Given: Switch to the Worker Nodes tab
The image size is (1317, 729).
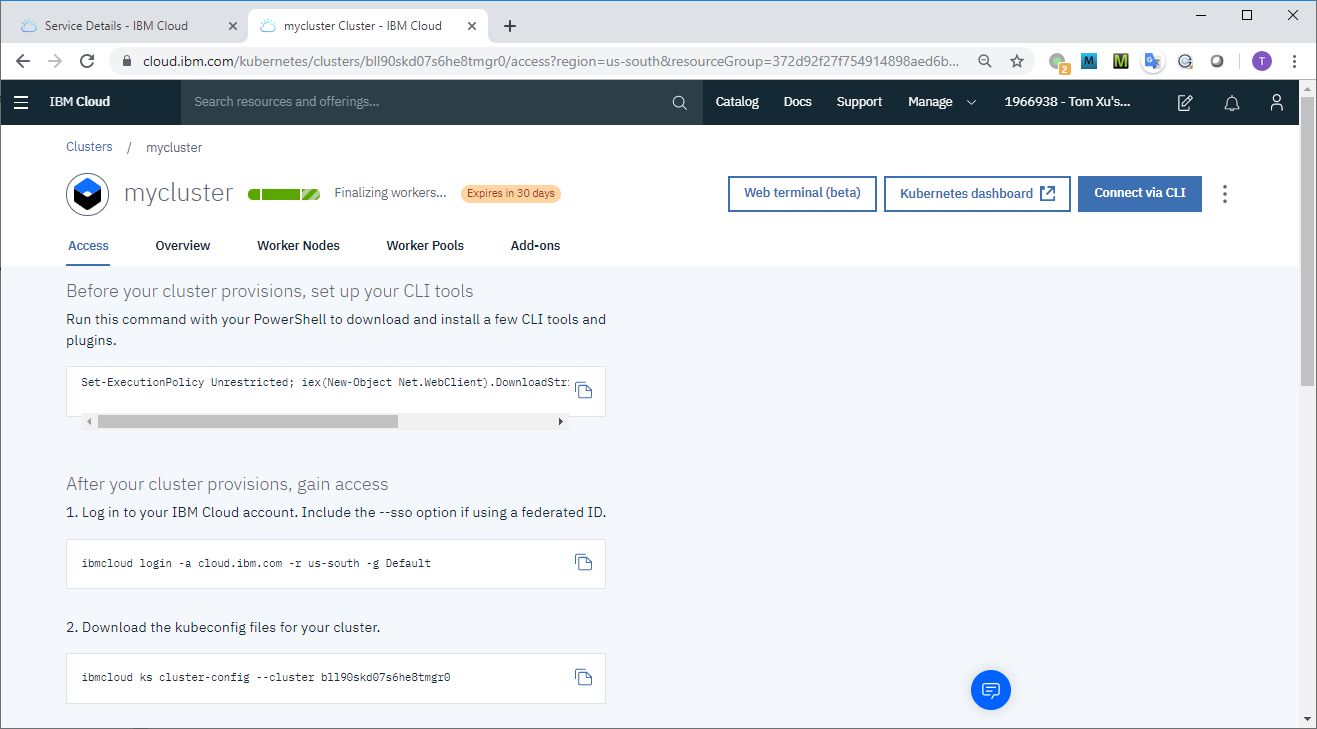Looking at the screenshot, I should point(298,246).
